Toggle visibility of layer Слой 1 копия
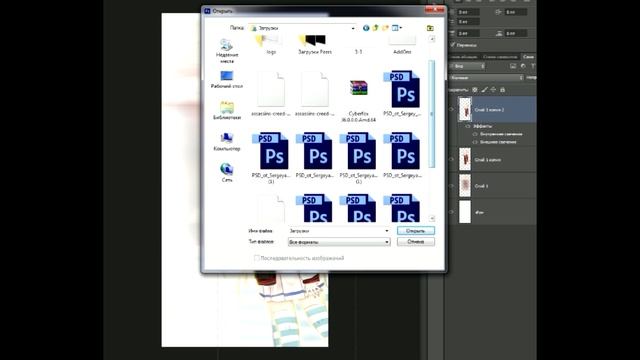This screenshot has width=640, height=360. click(451, 160)
